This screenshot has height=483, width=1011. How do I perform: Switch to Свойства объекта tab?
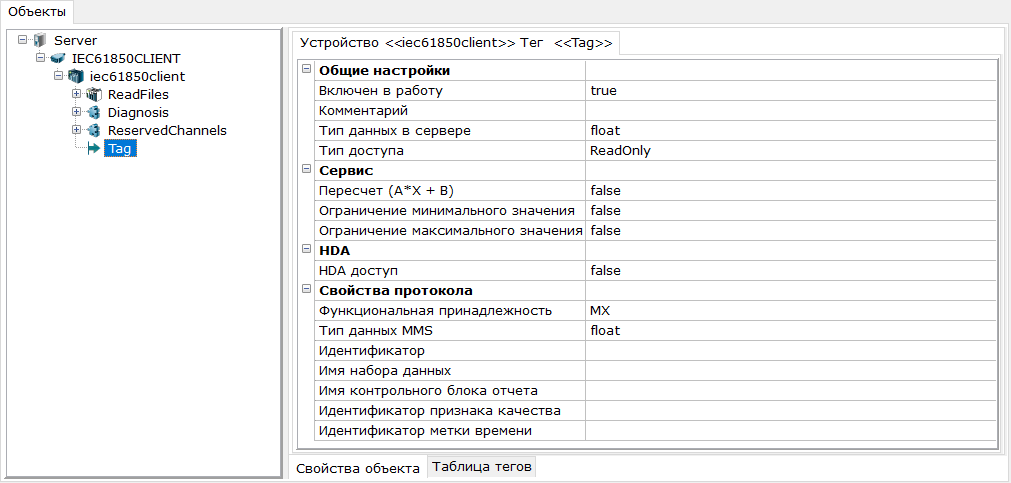[360, 468]
